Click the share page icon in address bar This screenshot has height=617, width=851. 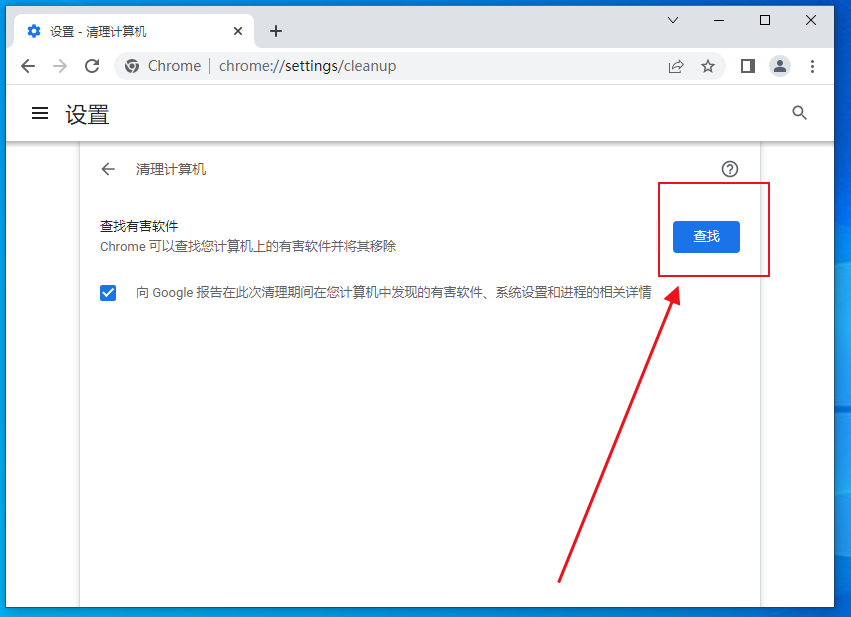click(676, 66)
